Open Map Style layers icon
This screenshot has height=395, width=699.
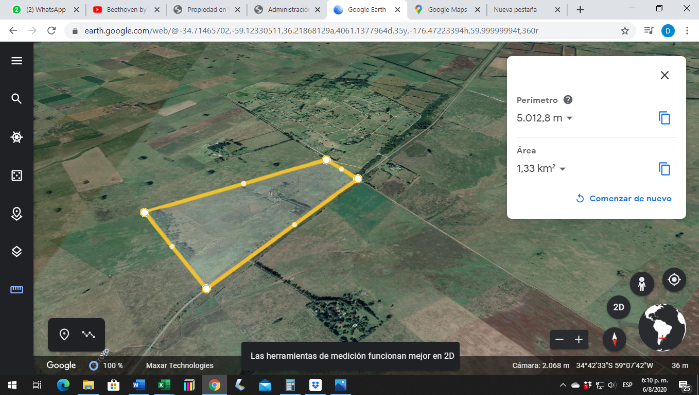16,251
